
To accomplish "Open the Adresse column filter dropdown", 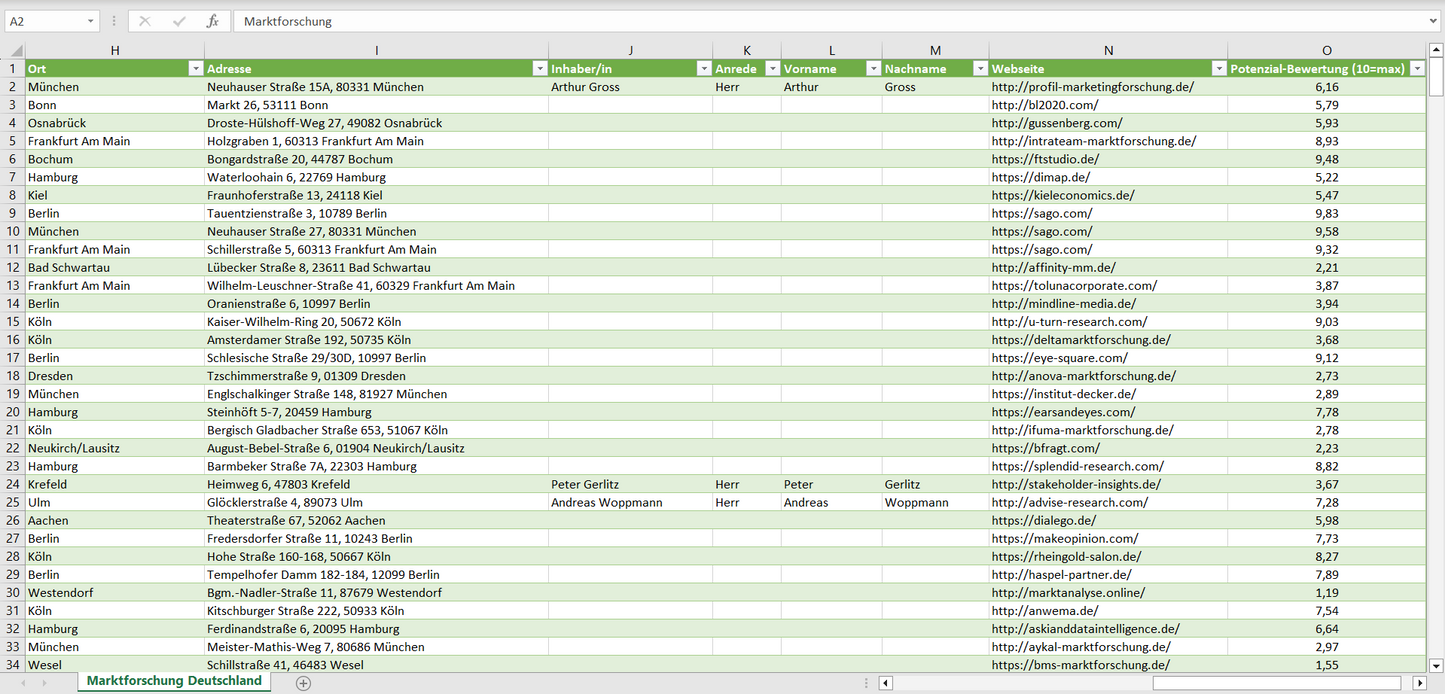I will pyautogui.click(x=539, y=69).
